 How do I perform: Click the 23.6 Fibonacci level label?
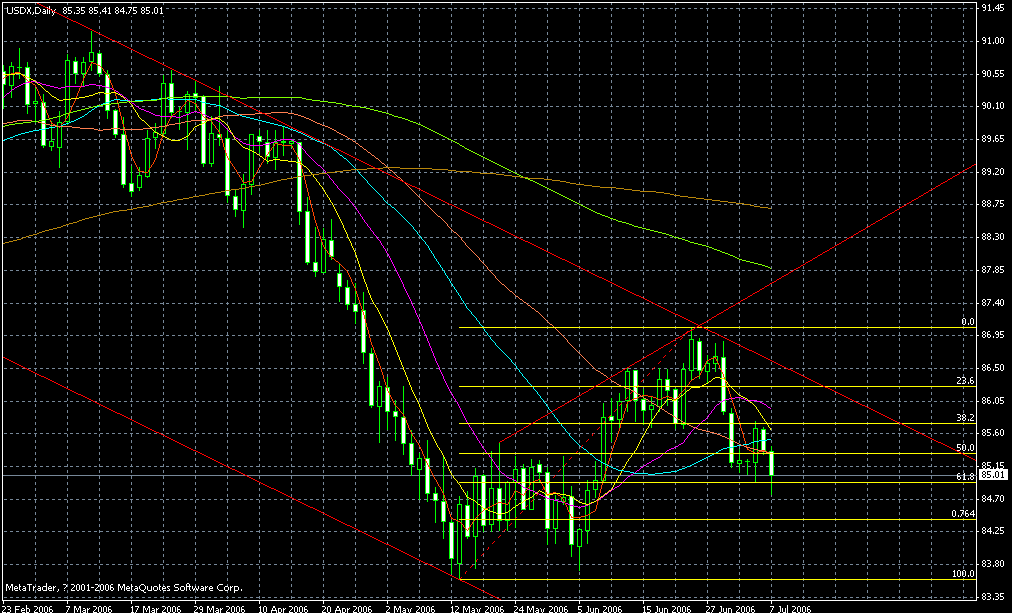pos(965,381)
